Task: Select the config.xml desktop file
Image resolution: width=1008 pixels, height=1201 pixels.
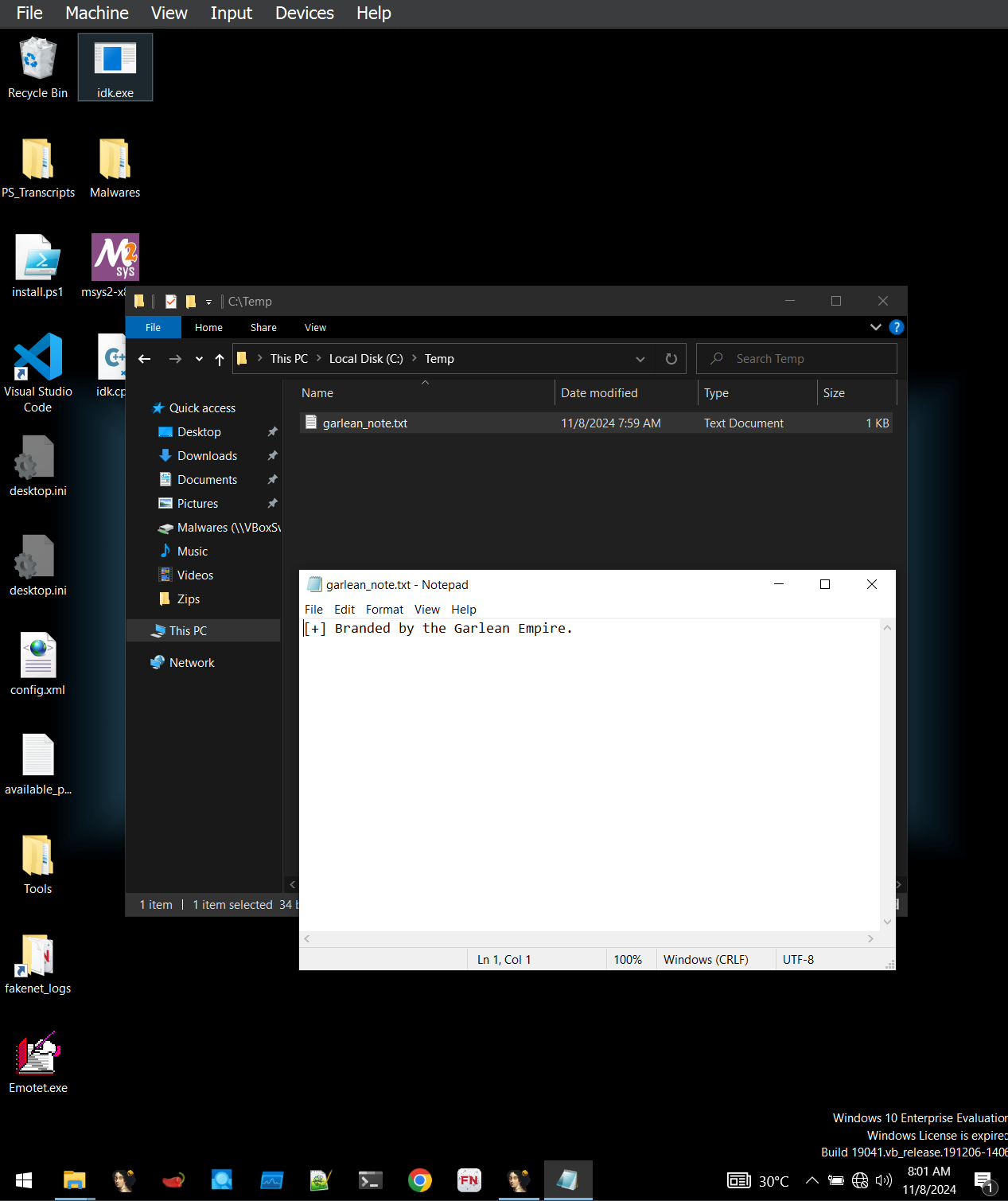Action: pyautogui.click(x=37, y=665)
